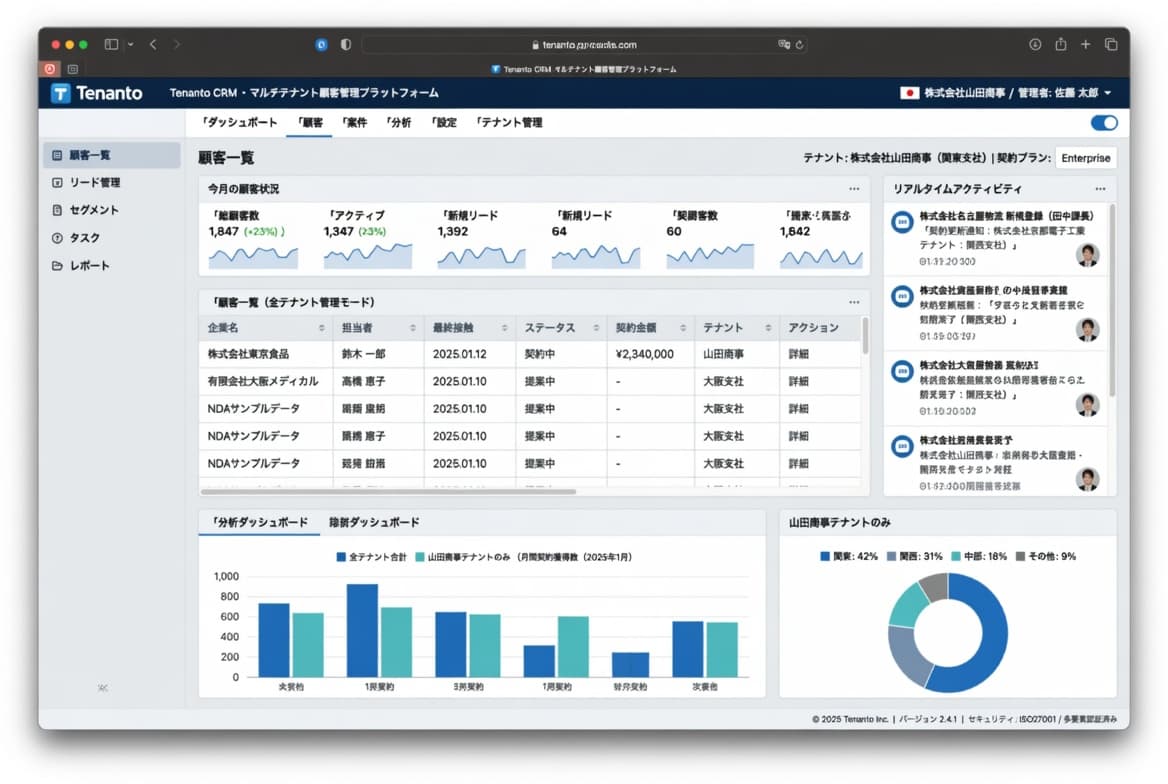Open 詳細 for 株式会社東京食品
This screenshot has width=1168, height=784.
[799, 354]
